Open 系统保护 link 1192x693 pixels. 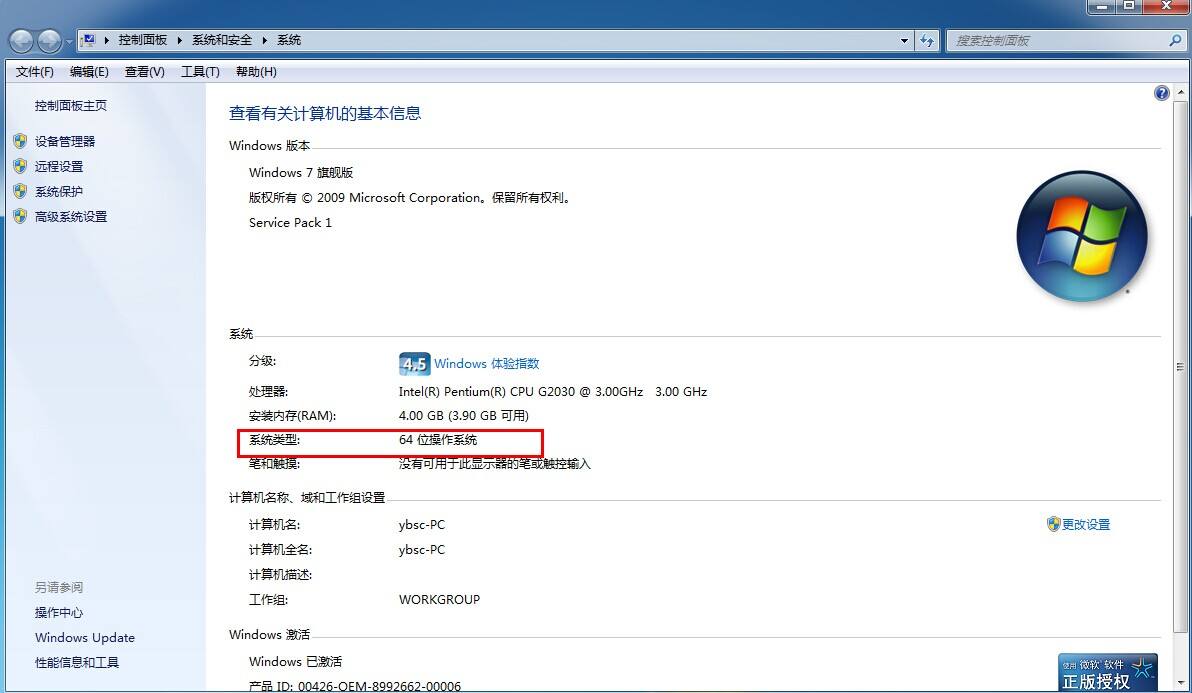[59, 191]
